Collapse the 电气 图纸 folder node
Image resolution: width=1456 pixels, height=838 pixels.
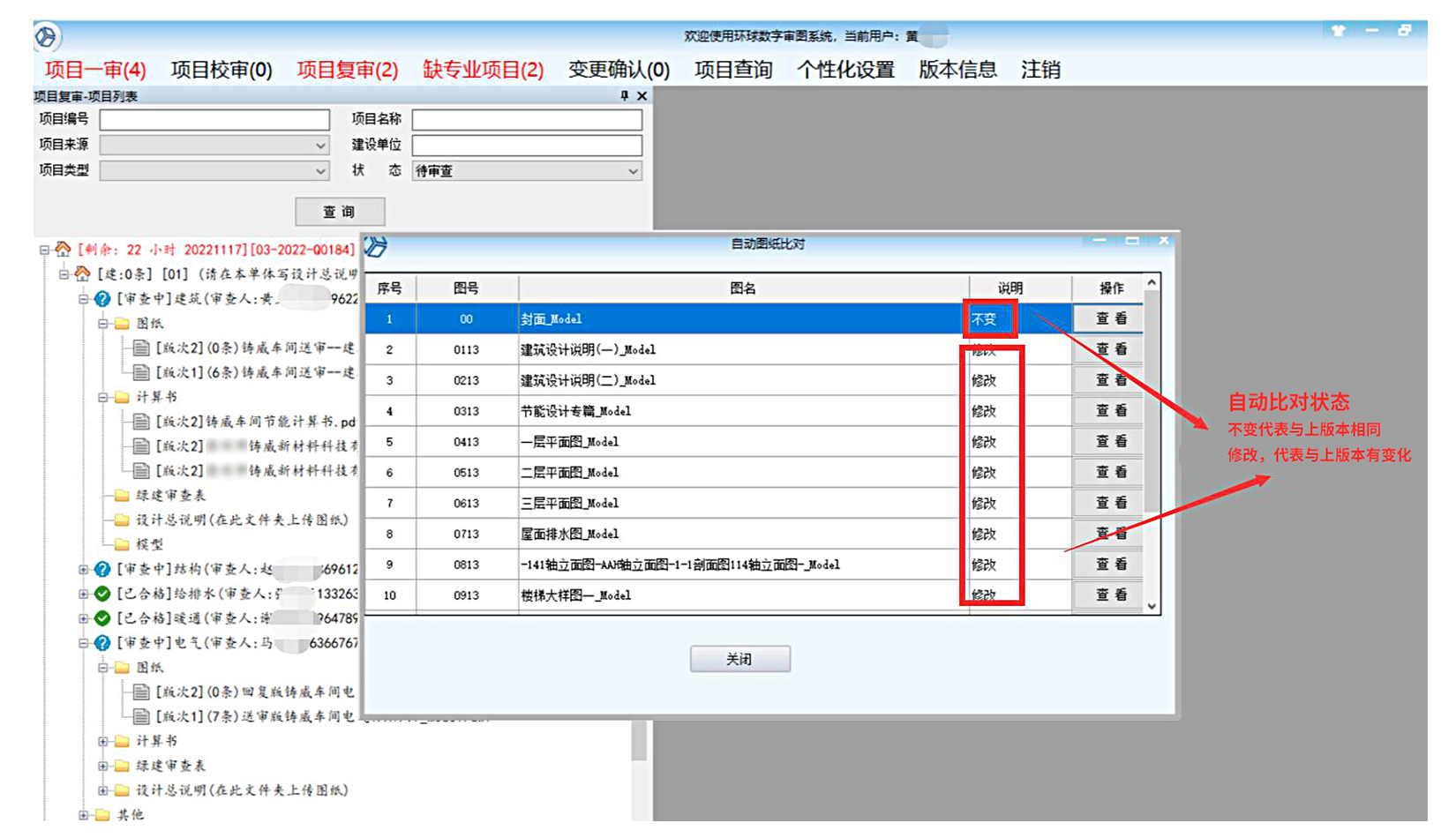(102, 668)
